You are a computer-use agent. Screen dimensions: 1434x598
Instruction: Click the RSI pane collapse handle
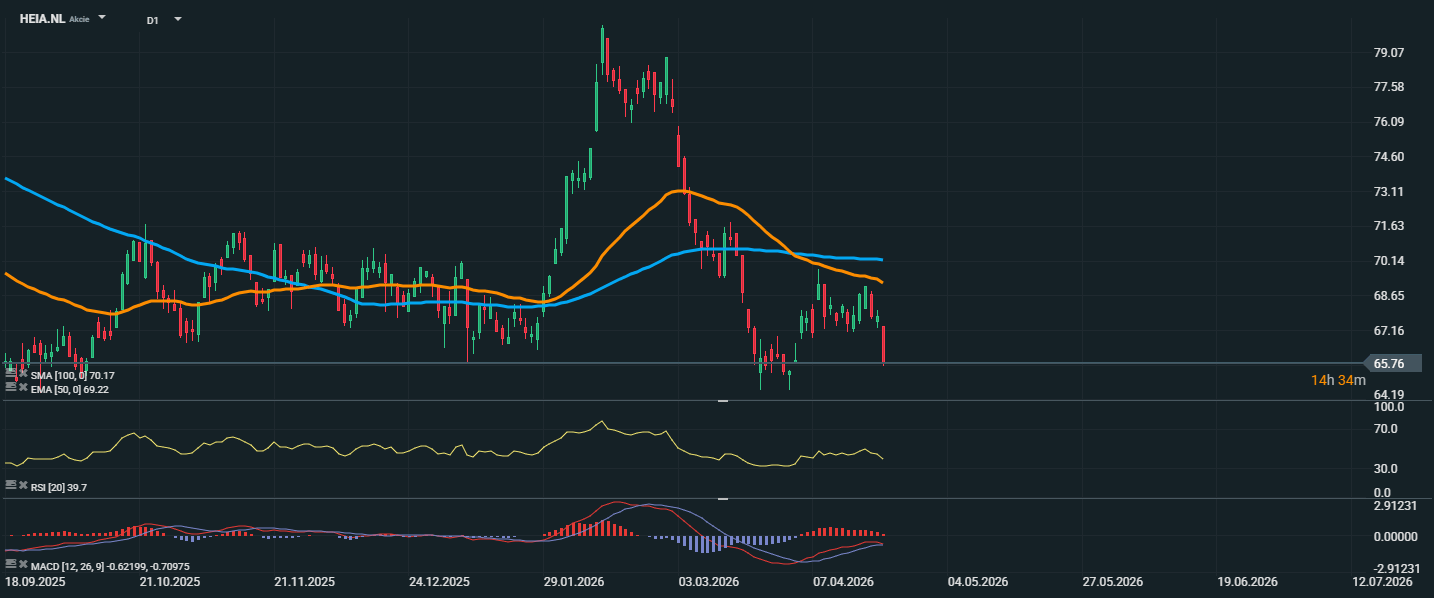723,400
